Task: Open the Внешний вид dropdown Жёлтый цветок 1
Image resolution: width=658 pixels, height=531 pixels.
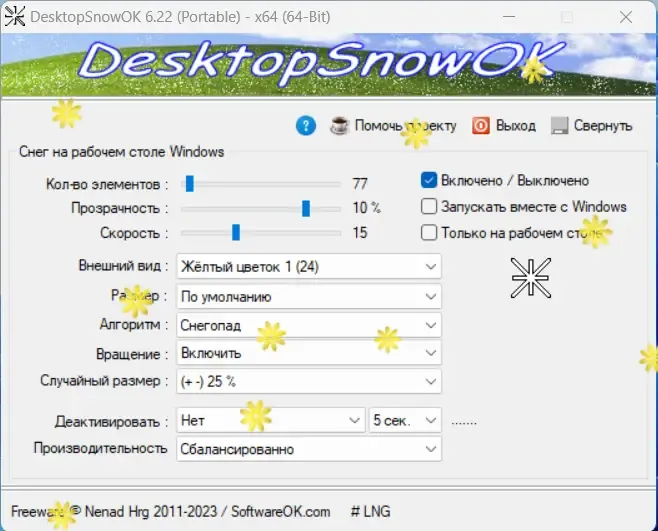Action: (x=309, y=266)
